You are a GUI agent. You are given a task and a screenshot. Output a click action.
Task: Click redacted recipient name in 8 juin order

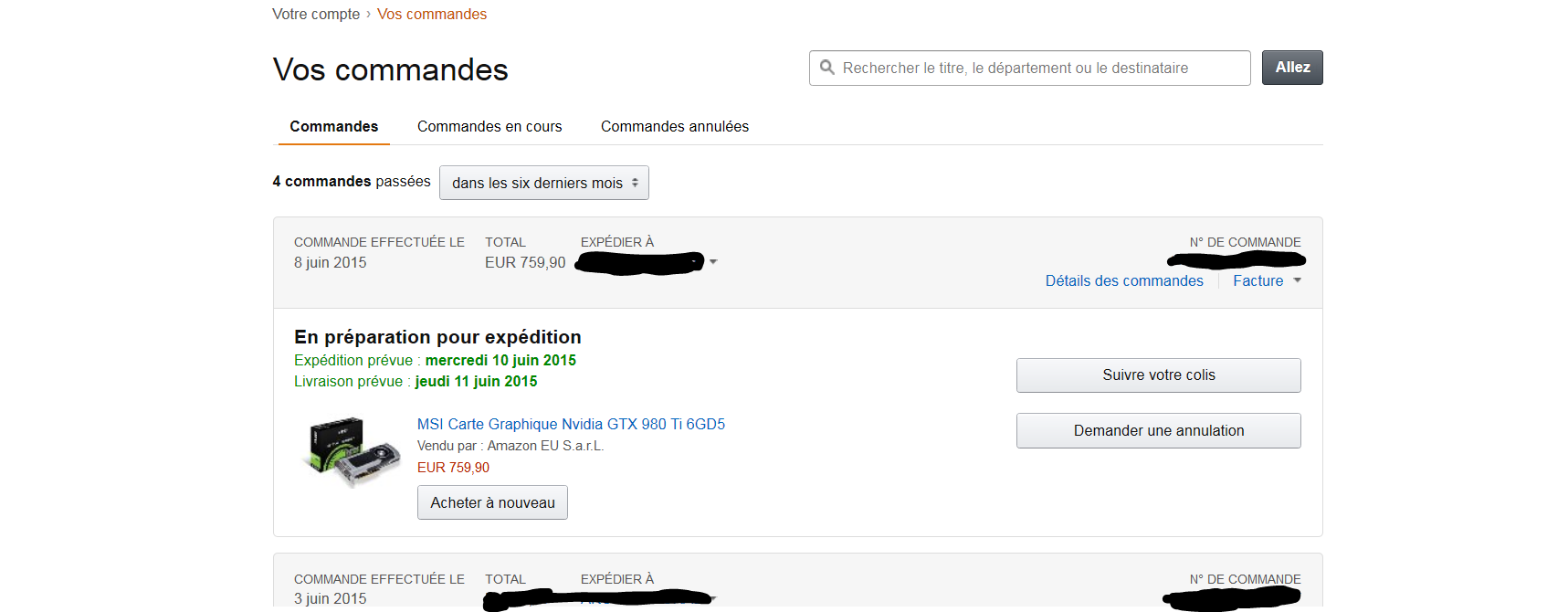[x=641, y=263]
